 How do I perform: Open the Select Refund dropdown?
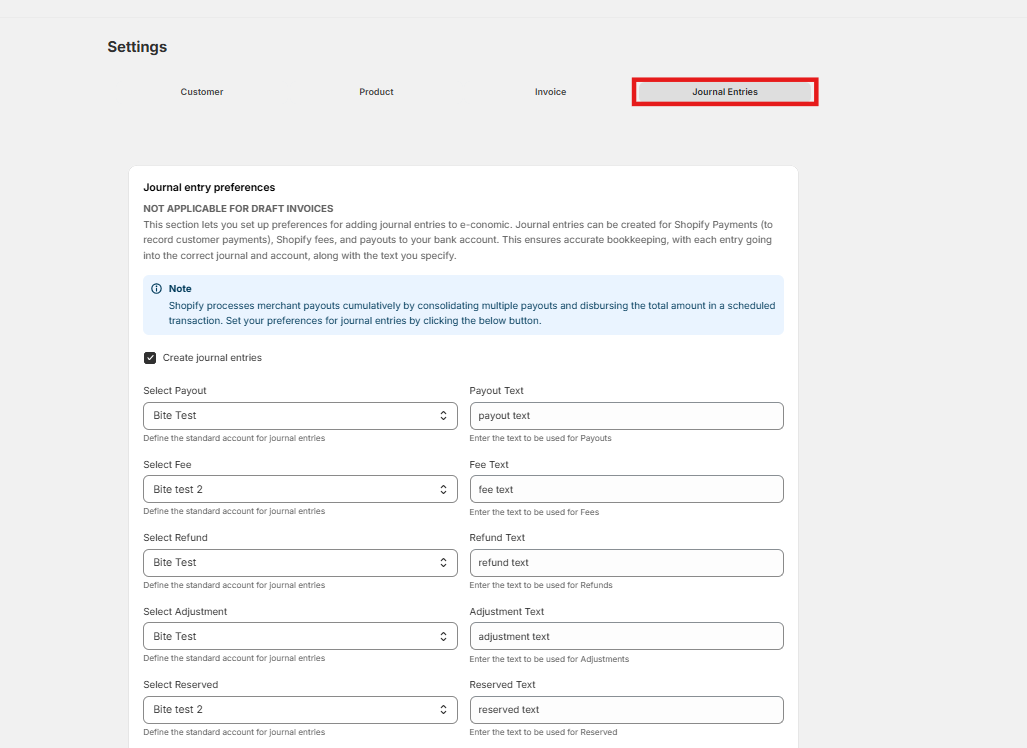pyautogui.click(x=300, y=563)
